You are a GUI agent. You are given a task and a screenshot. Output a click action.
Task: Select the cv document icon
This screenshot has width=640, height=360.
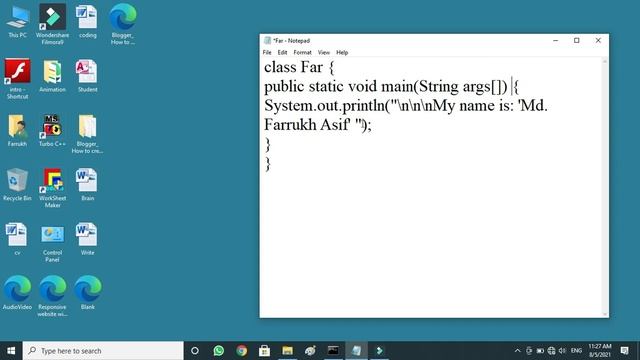click(x=17, y=239)
